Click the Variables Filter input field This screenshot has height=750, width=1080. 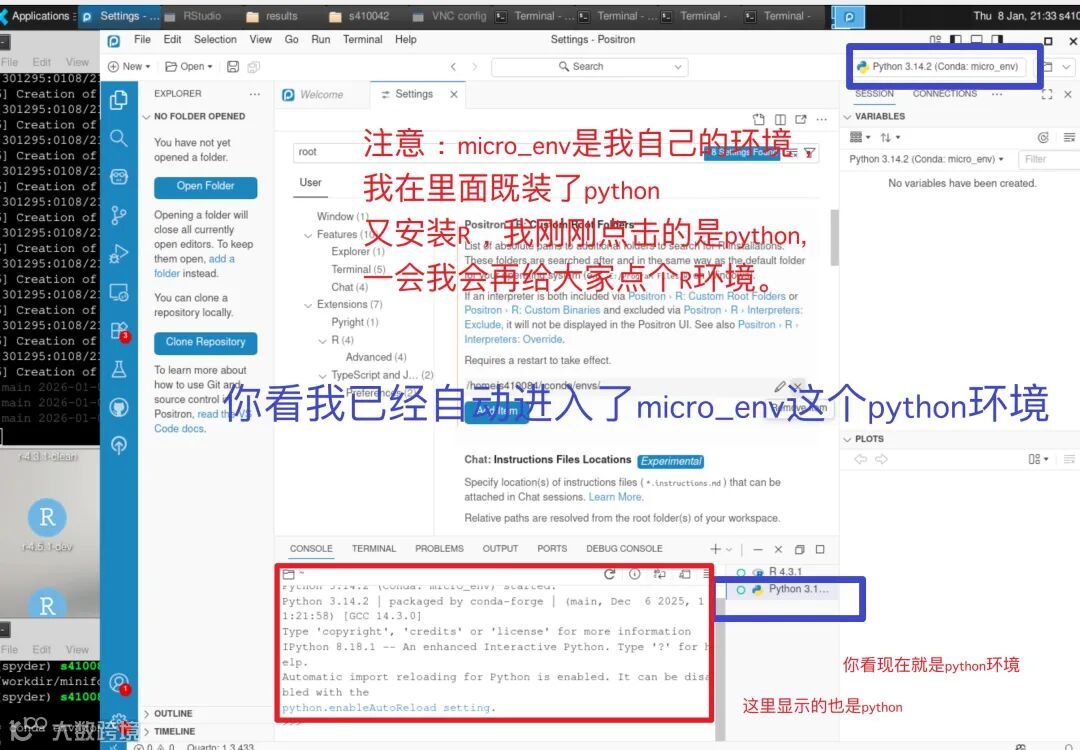click(1048, 159)
